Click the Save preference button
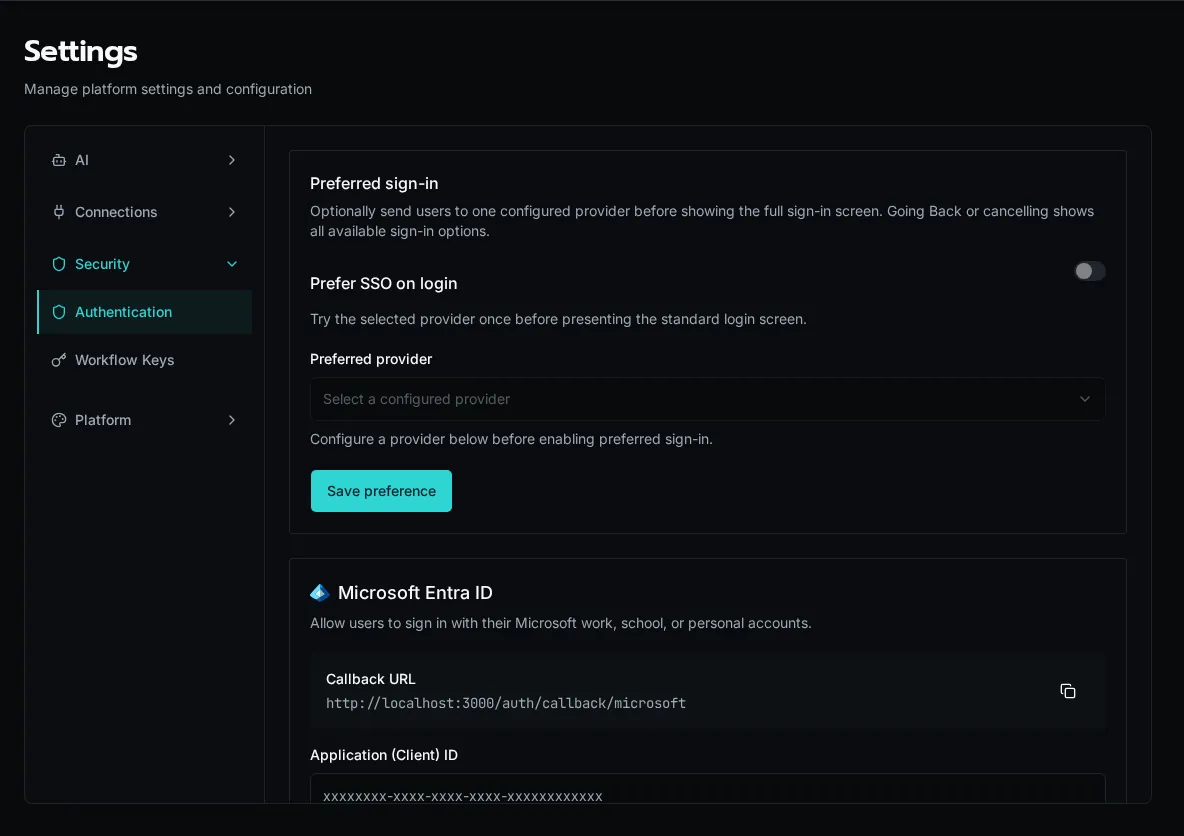The image size is (1184, 836). click(381, 491)
